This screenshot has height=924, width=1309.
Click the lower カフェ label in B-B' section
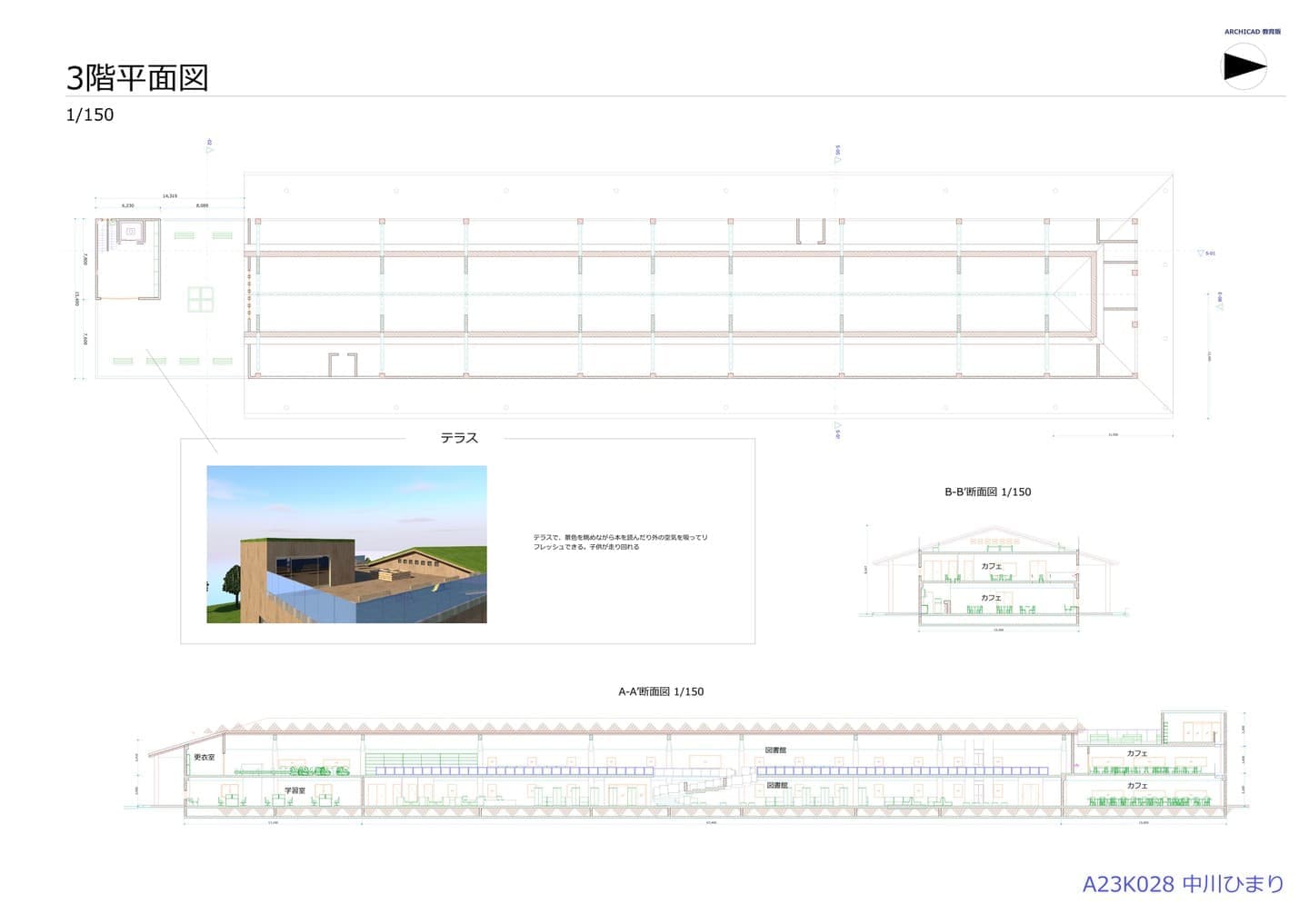coord(991,598)
